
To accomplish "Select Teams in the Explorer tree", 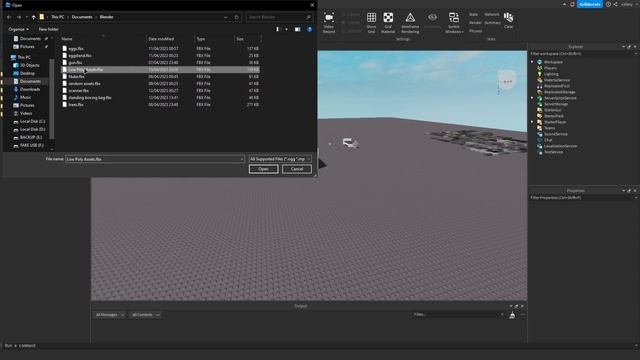I will [549, 128].
